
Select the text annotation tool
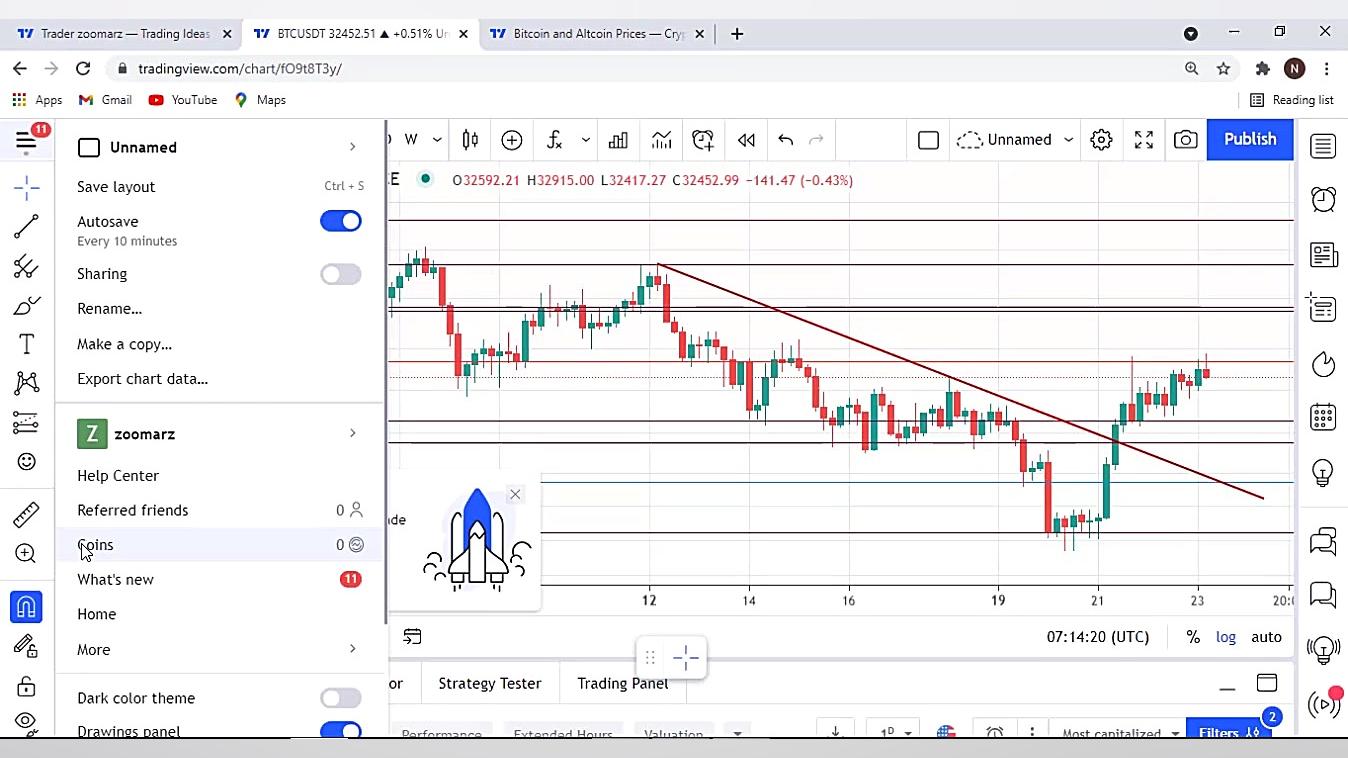(x=26, y=345)
